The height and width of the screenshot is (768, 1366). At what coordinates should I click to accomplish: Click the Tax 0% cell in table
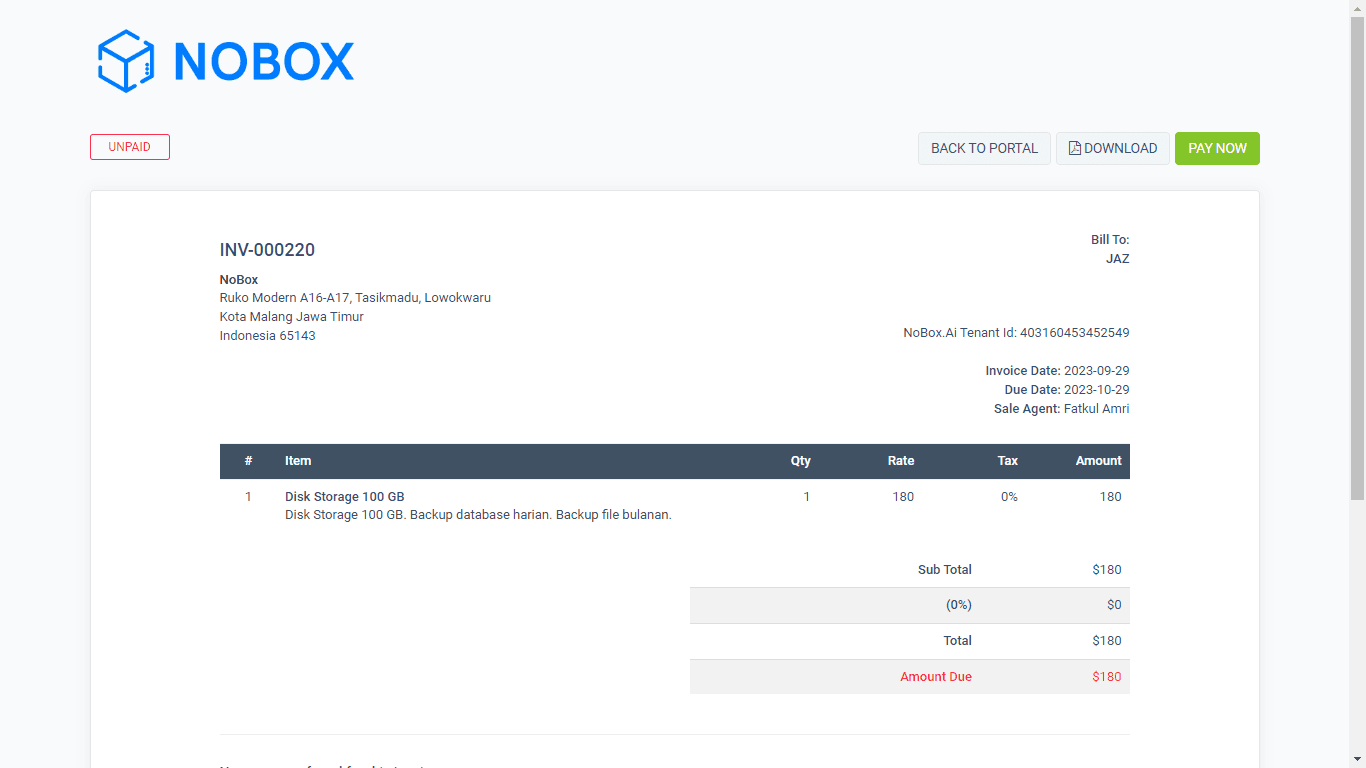1008,496
